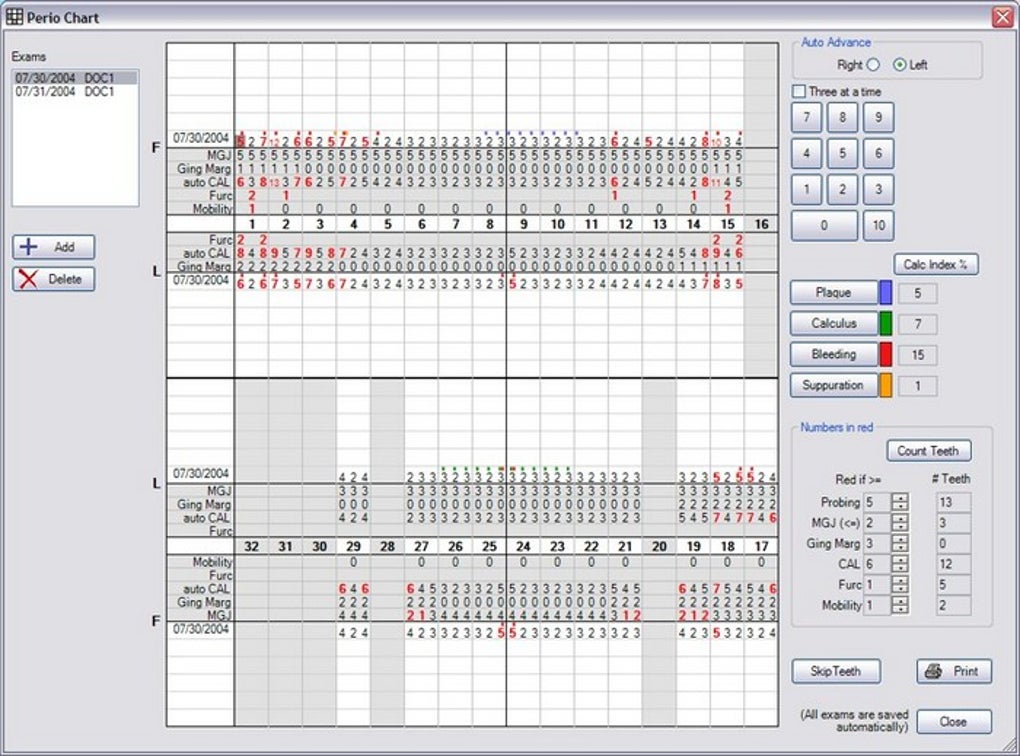
Task: Click tooth number 17 in lower row
Action: coord(761,547)
